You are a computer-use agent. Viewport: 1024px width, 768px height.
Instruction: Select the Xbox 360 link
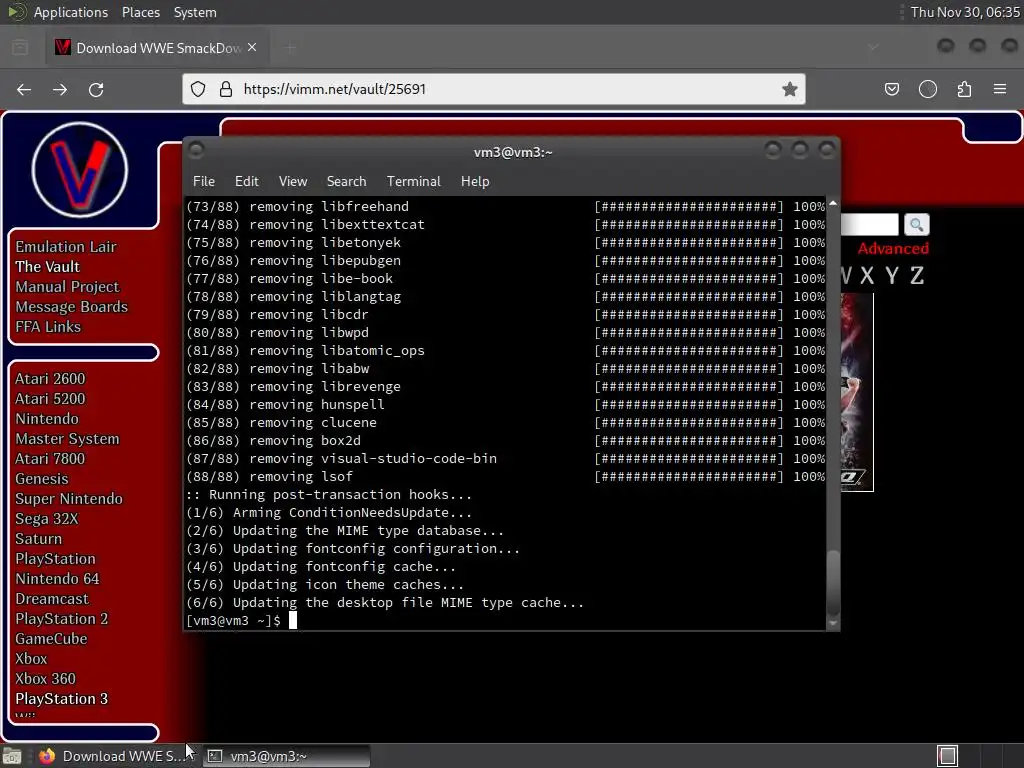point(46,679)
